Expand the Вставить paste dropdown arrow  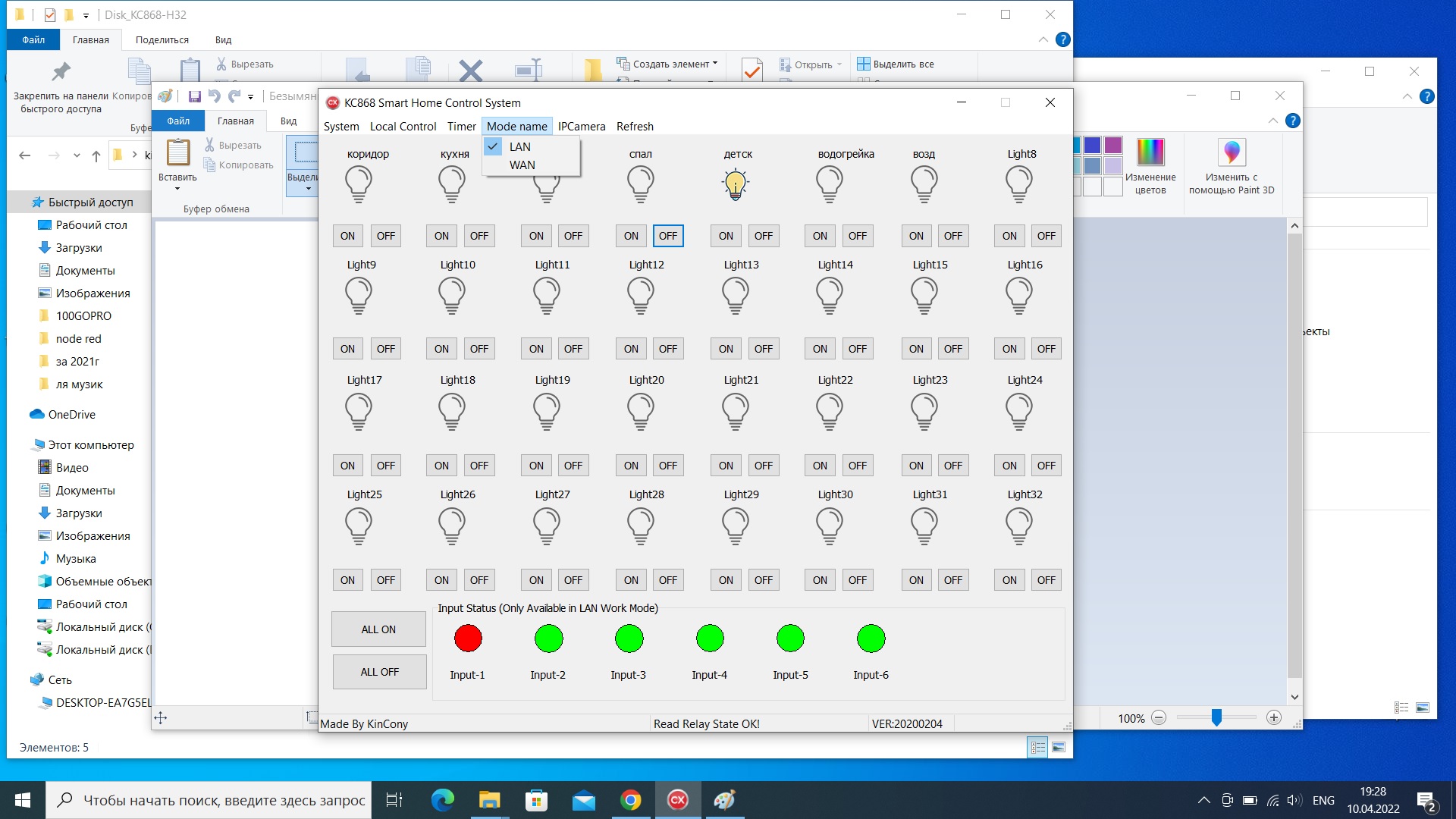pos(177,189)
